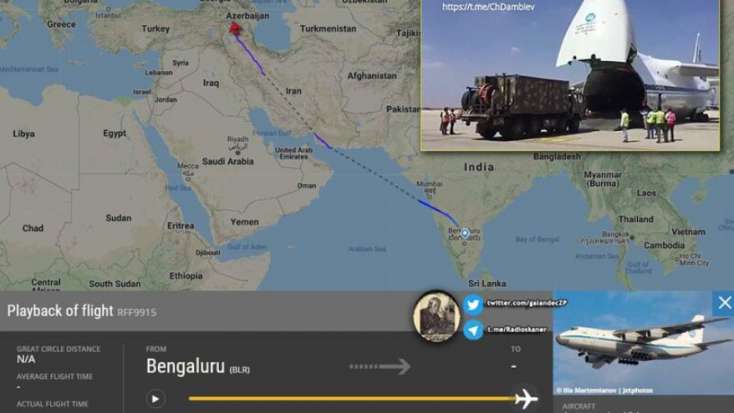Screen dimensions: 734x413
Task: Click the red aircraft marker near Azerbaijan
Action: pos(235,28)
